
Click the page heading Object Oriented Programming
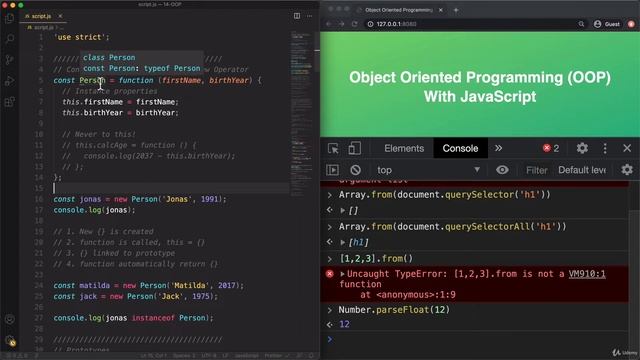(x=480, y=87)
